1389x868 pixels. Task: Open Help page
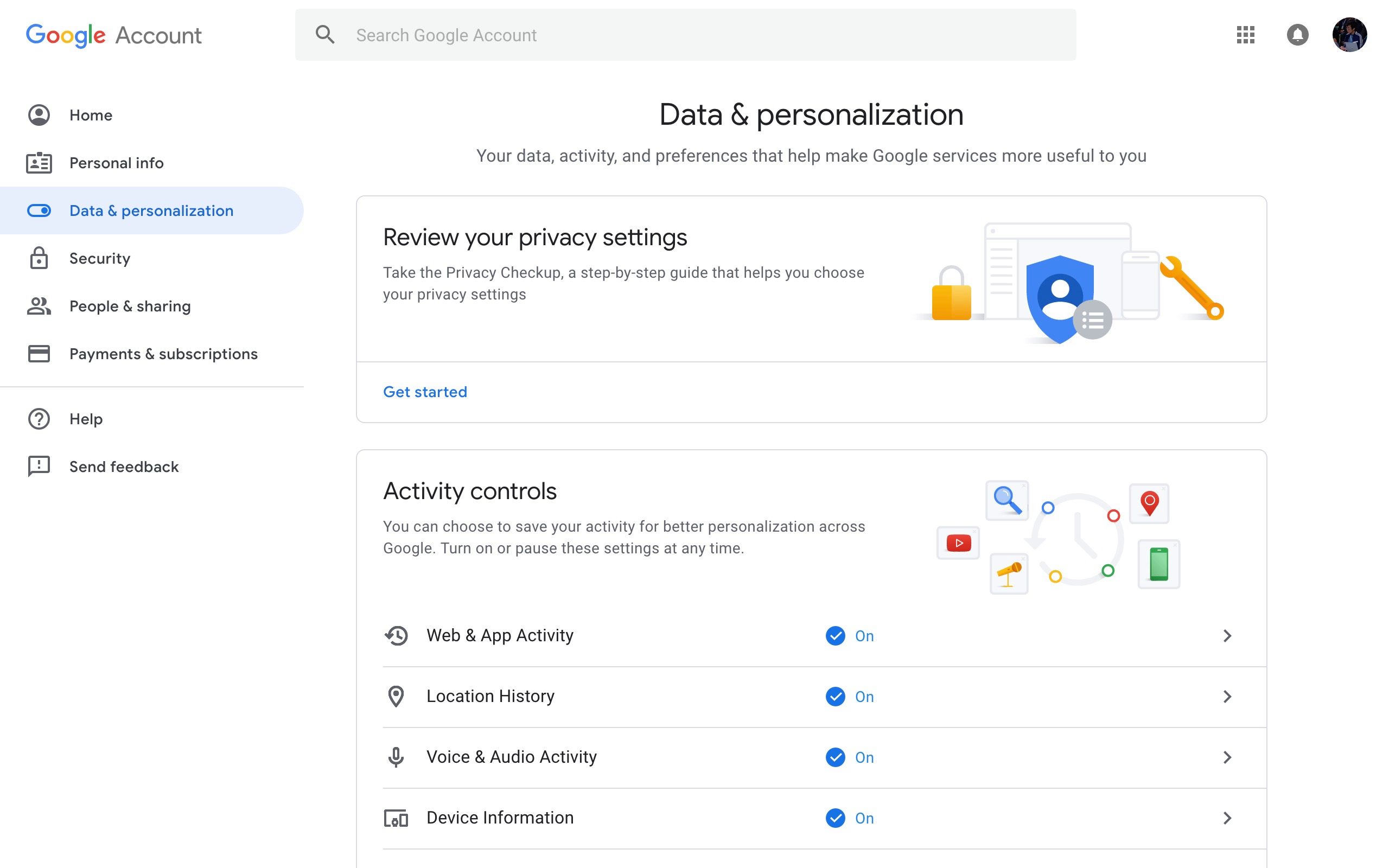pyautogui.click(x=151, y=419)
